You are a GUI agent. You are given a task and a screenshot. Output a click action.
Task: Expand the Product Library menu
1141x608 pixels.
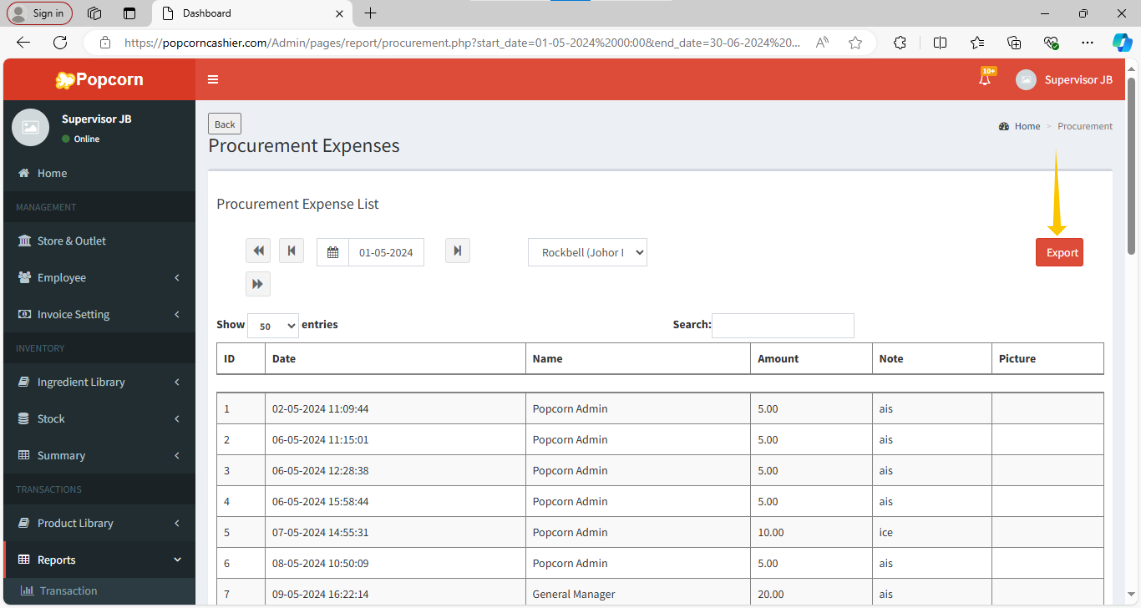pos(99,523)
